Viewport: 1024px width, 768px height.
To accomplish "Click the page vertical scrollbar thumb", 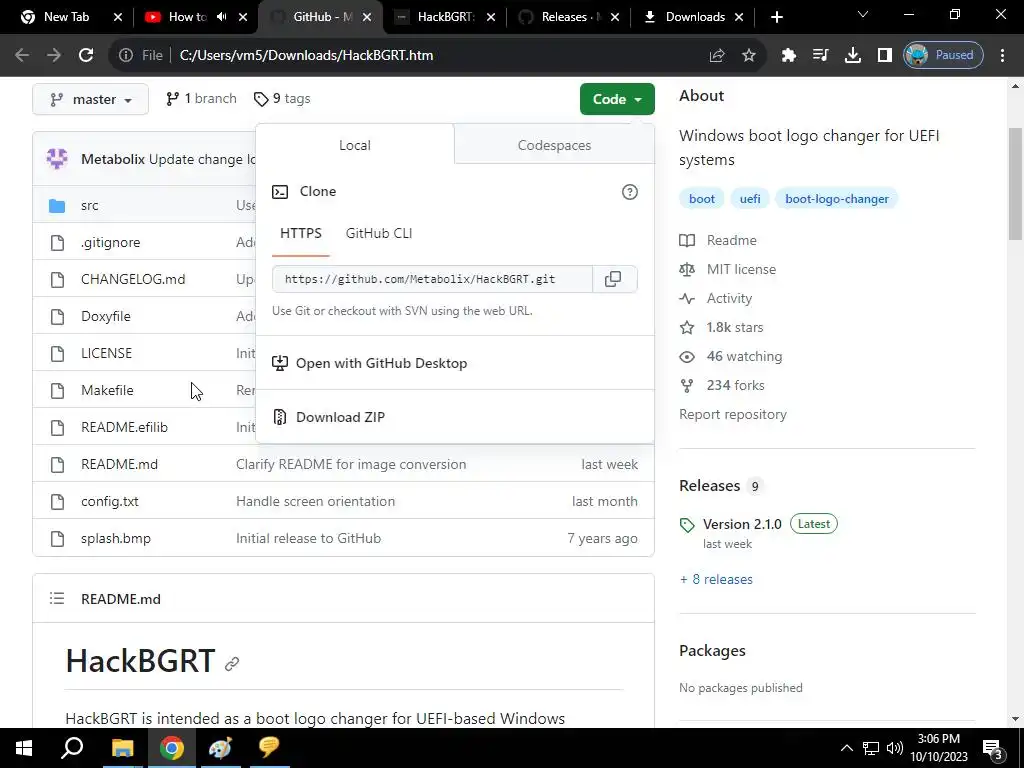I will (x=1016, y=183).
